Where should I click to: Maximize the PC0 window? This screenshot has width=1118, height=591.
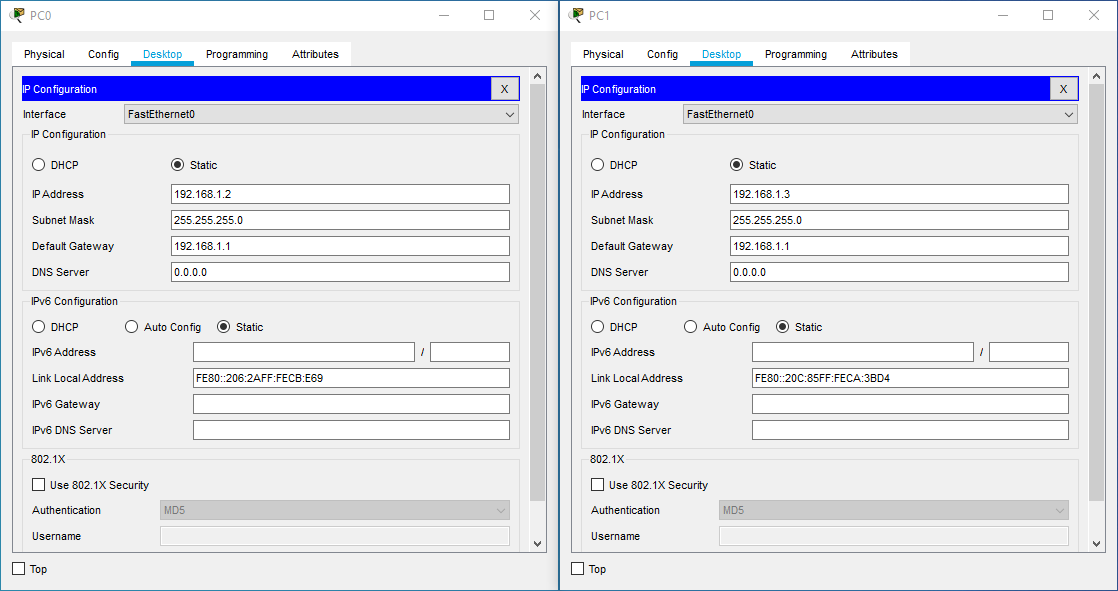pos(489,15)
